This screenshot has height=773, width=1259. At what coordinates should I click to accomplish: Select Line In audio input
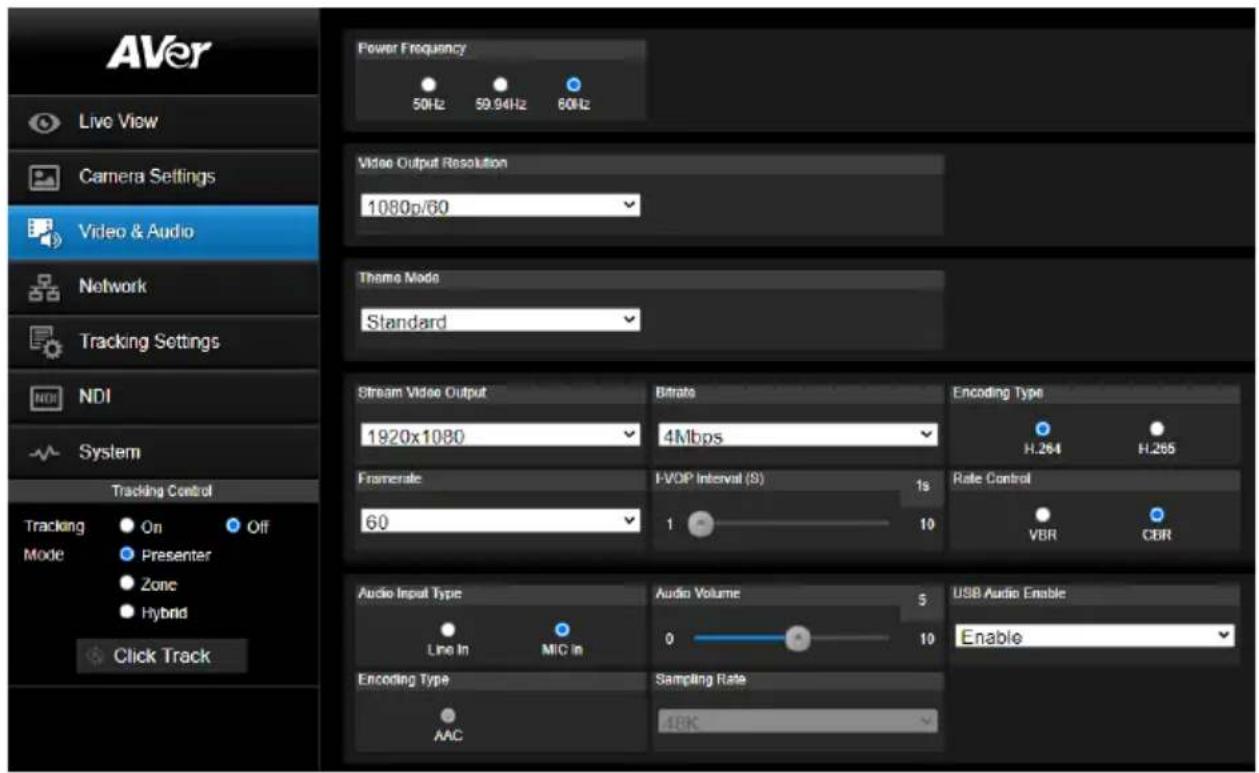[448, 629]
